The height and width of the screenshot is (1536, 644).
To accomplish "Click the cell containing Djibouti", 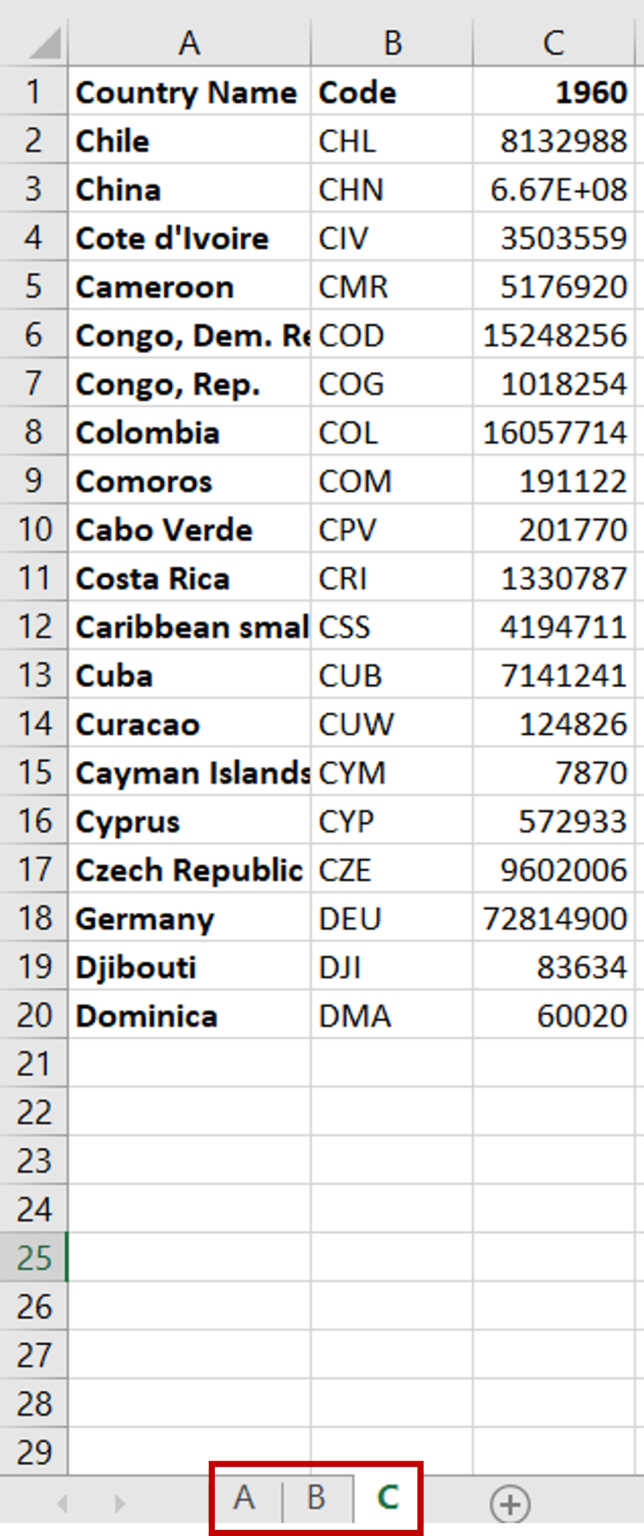I will (x=189, y=967).
